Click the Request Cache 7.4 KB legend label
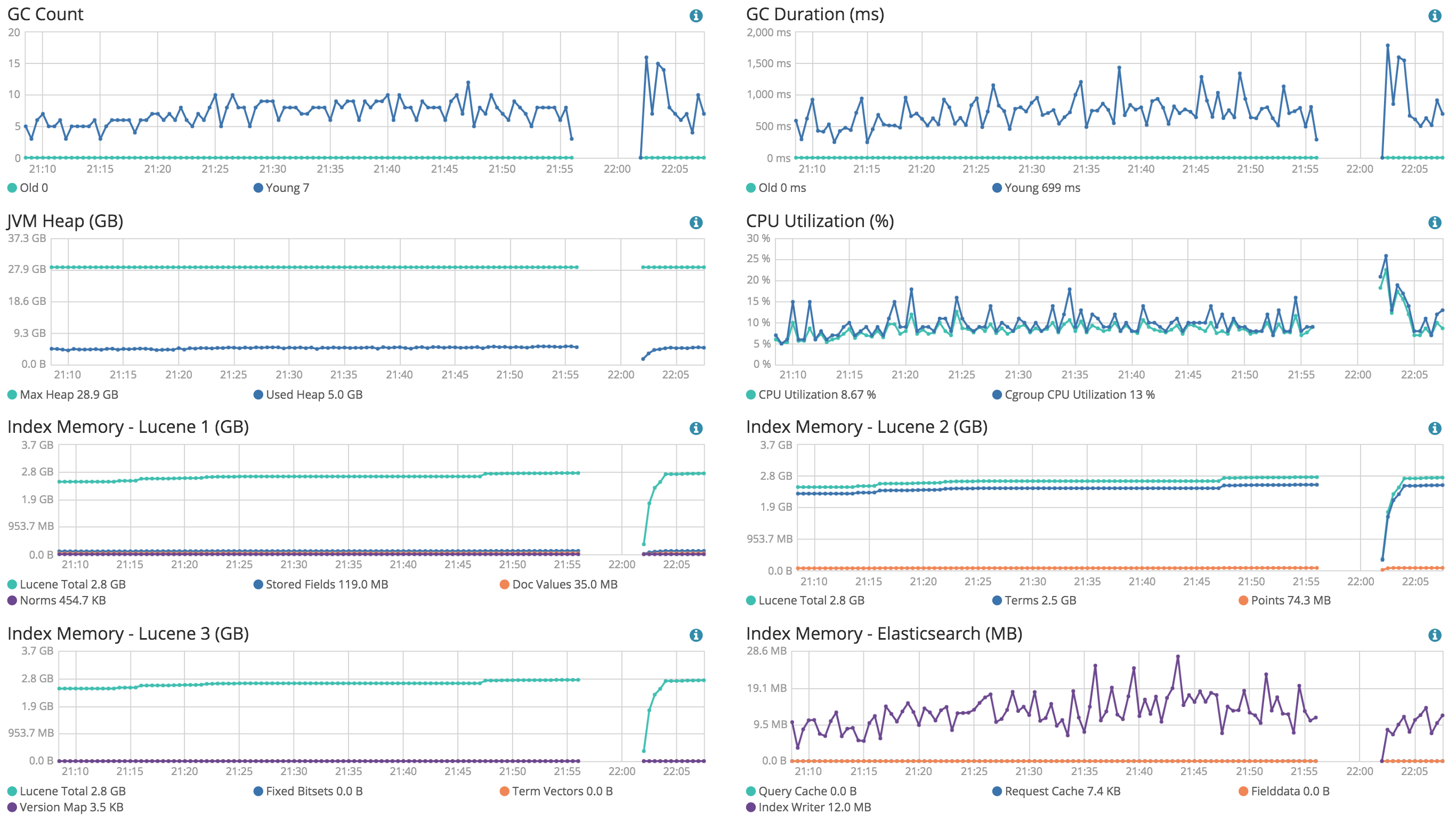This screenshot has width=1456, height=822. pyautogui.click(x=1062, y=792)
